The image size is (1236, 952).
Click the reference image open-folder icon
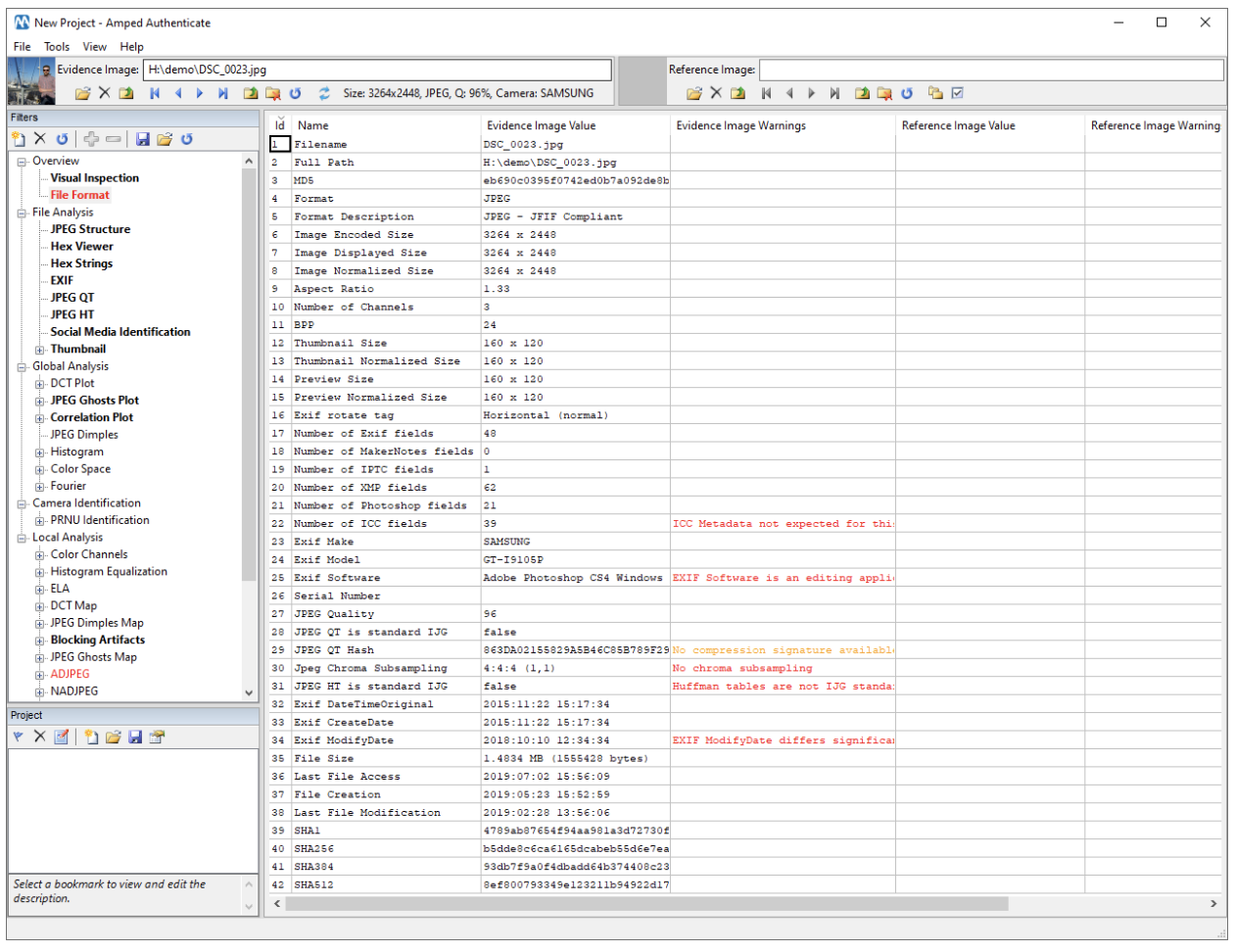point(694,93)
